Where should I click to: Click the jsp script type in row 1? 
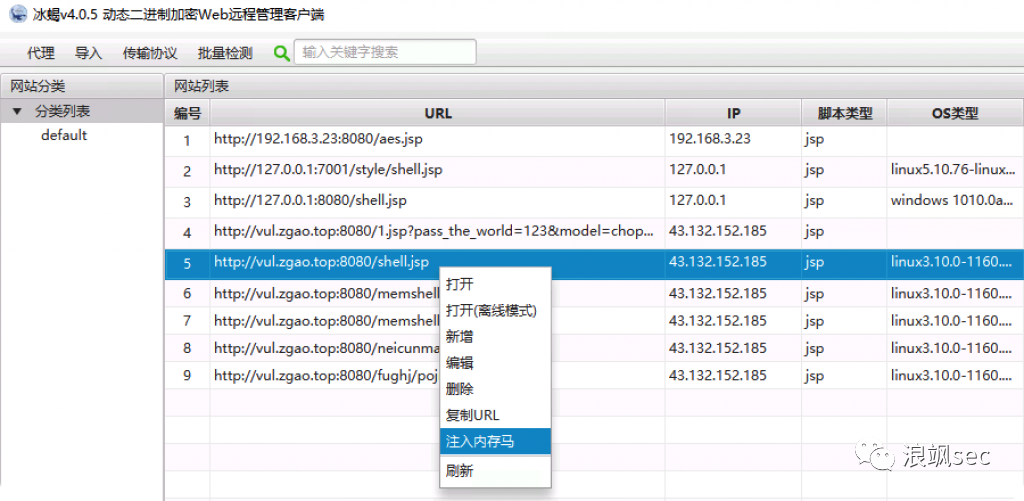tap(844, 139)
